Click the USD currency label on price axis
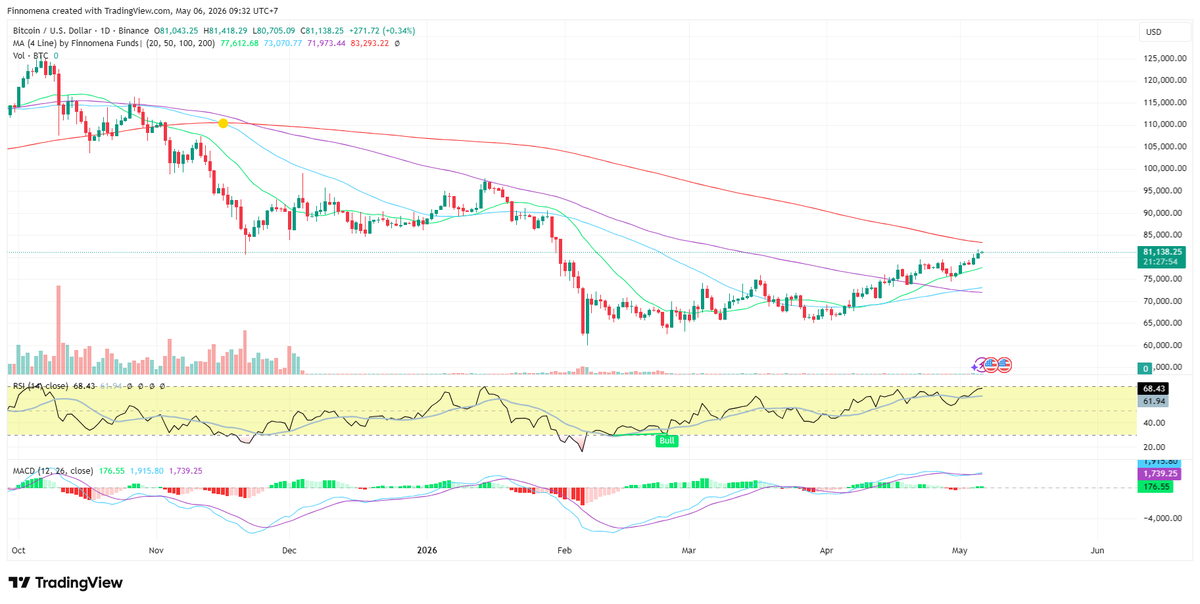Image resolution: width=1200 pixels, height=604 pixels. click(1153, 32)
